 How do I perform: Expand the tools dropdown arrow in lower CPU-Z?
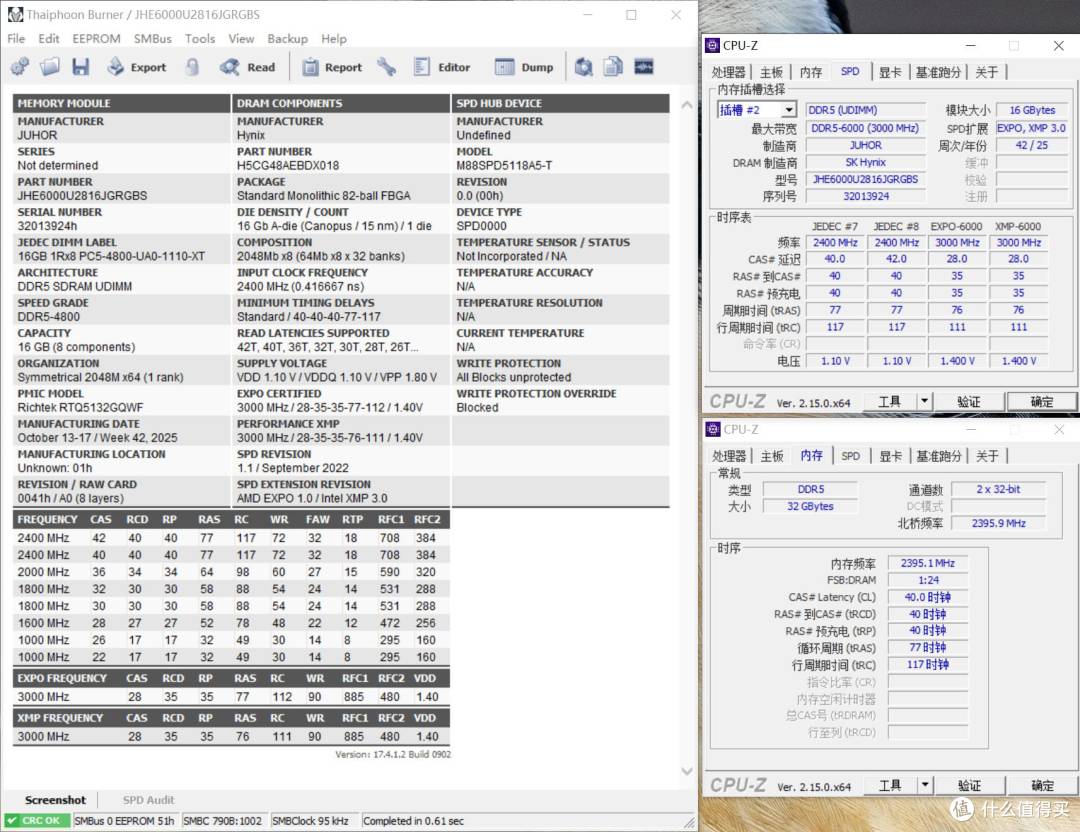pyautogui.click(x=924, y=785)
